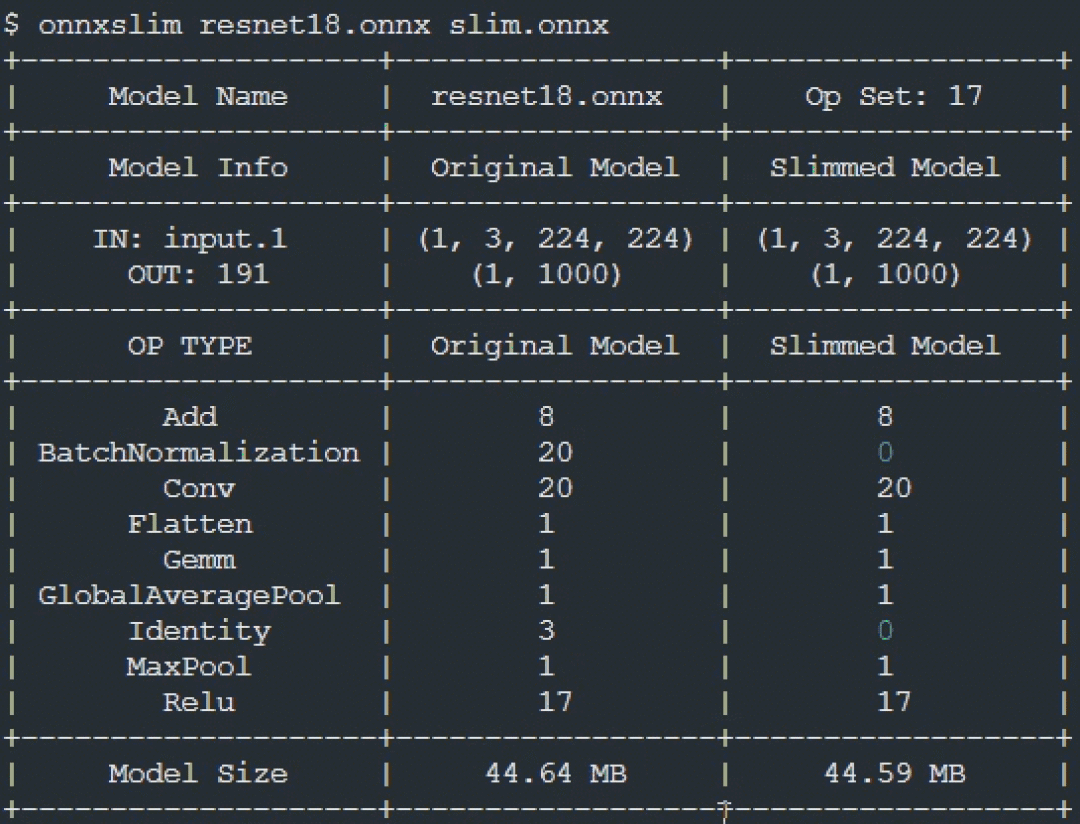This screenshot has height=824, width=1080.
Task: Click the Relu slimmed count 17
Action: pyautogui.click(x=894, y=702)
